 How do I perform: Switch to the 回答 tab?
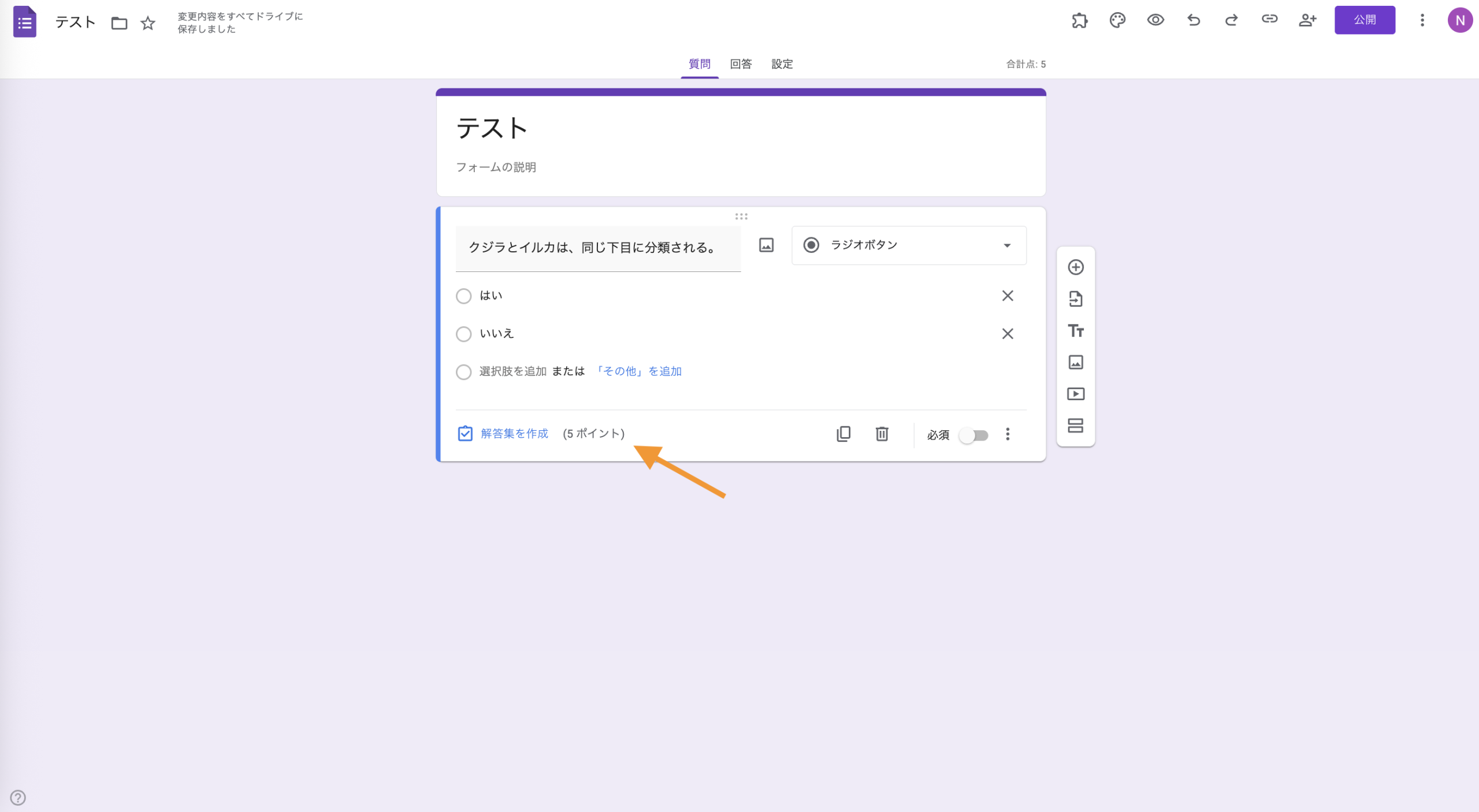point(740,64)
